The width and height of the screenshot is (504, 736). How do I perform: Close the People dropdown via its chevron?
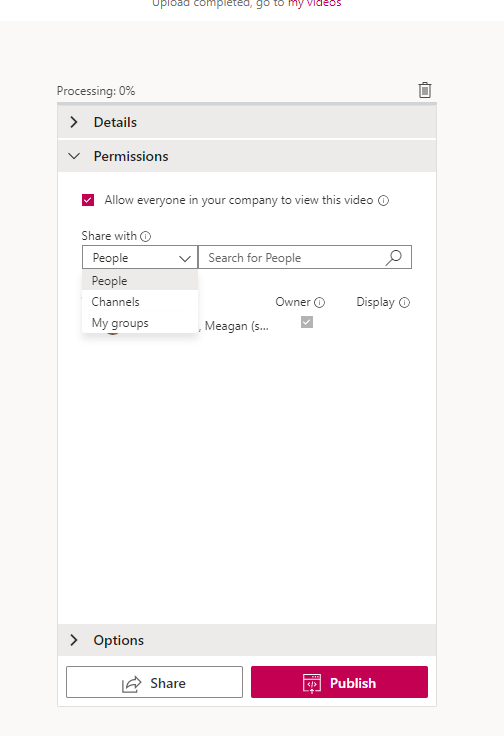pos(185,258)
